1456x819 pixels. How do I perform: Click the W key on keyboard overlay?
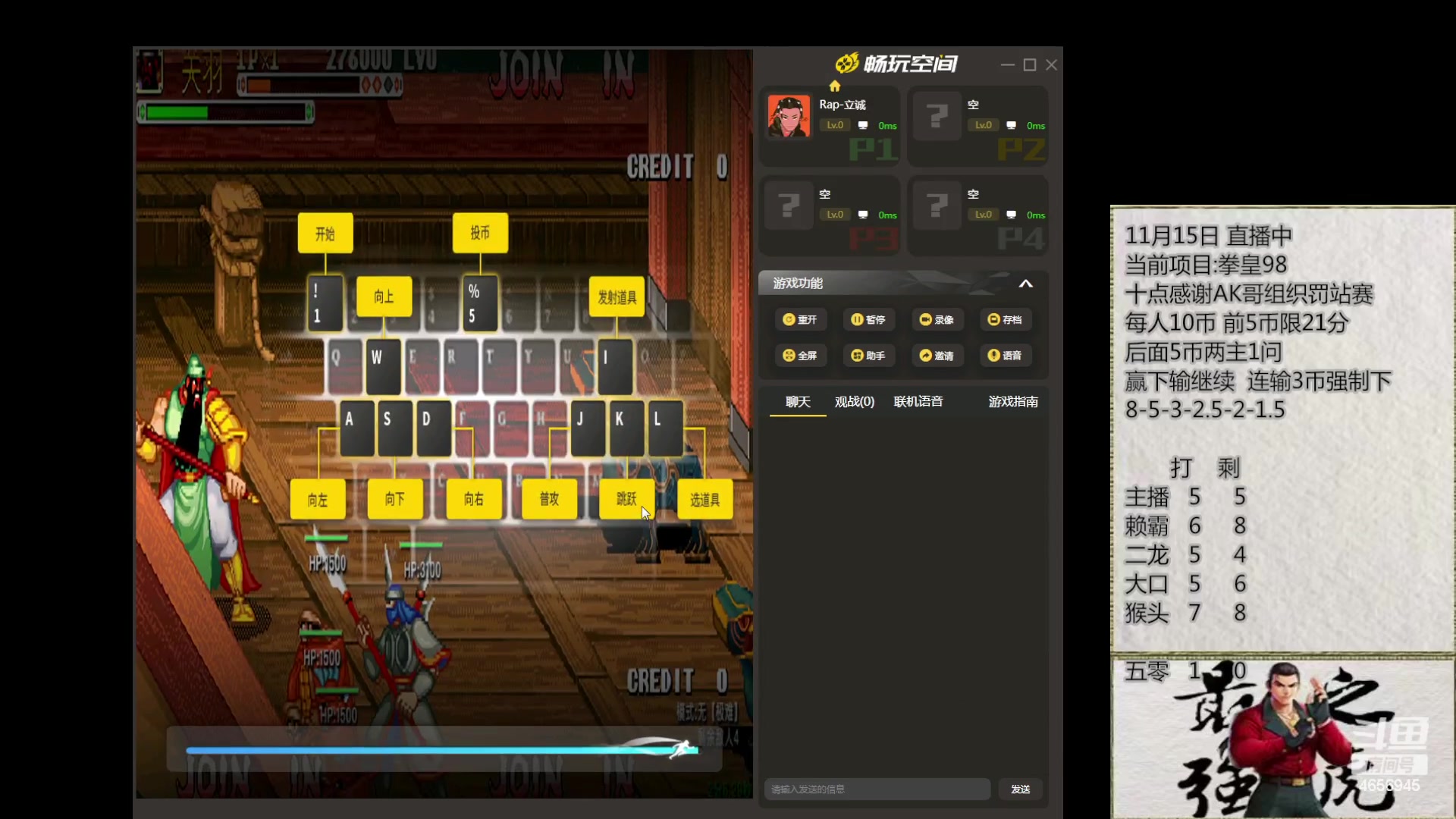[x=384, y=367]
